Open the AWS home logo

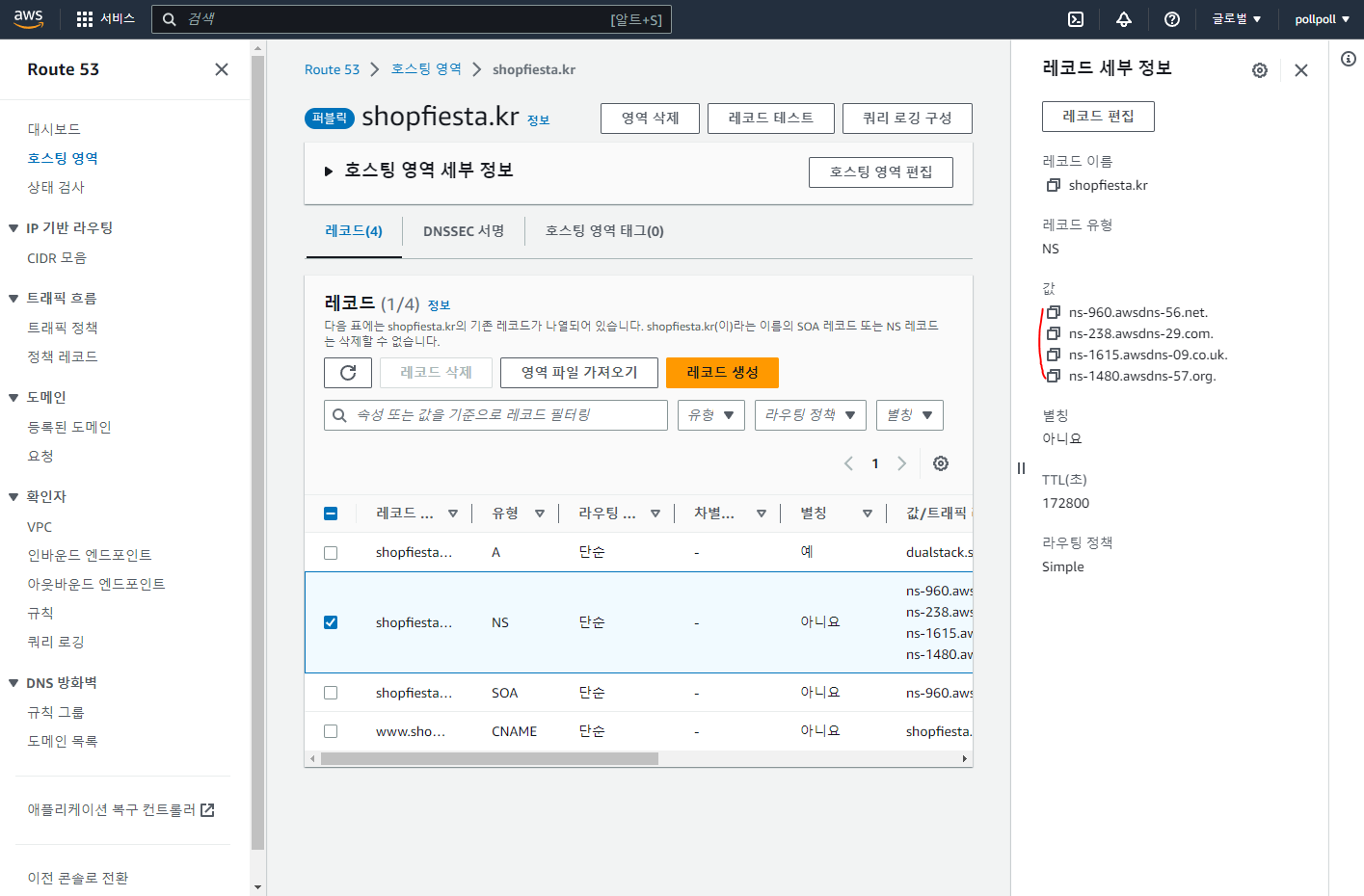pyautogui.click(x=29, y=18)
